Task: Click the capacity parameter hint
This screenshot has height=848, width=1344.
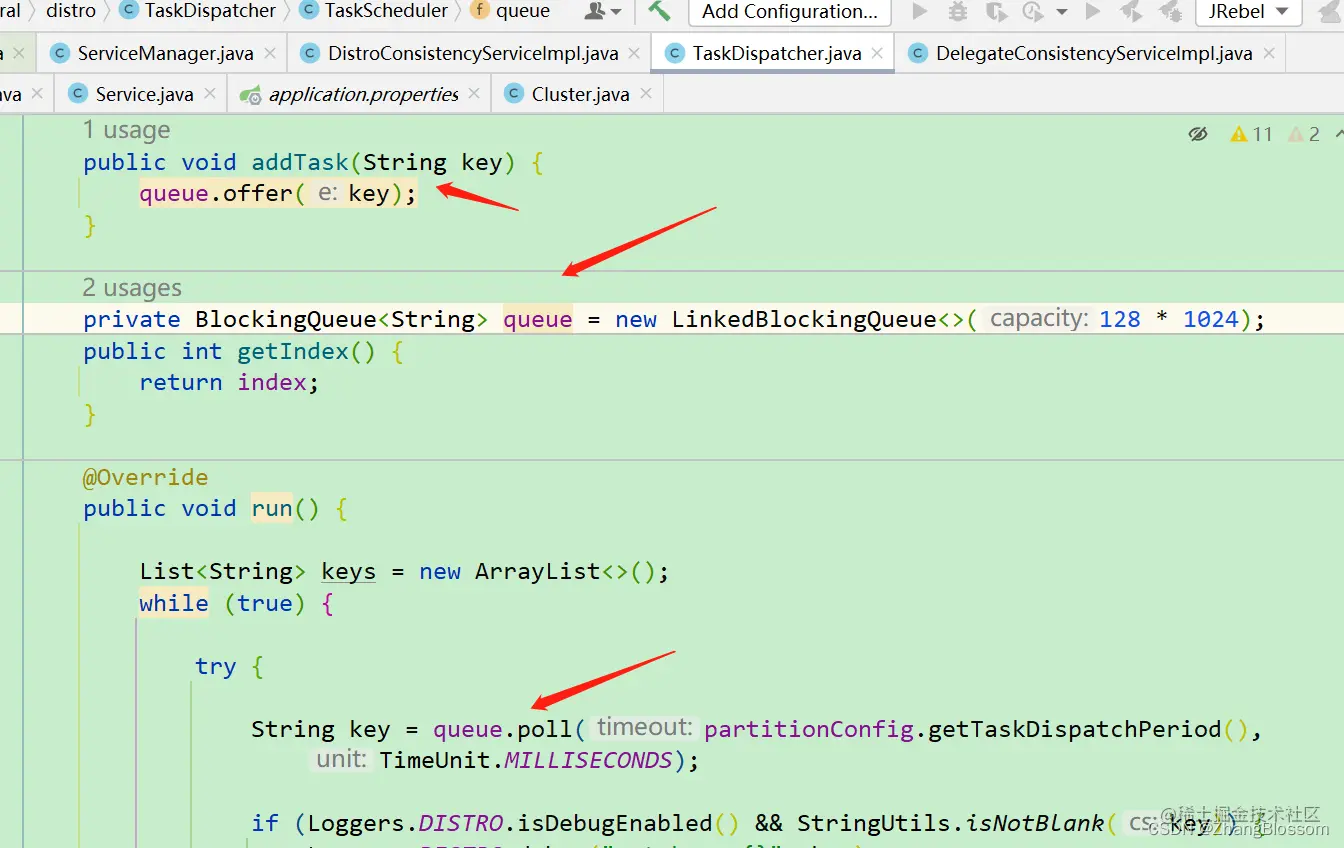Action: click(1038, 319)
